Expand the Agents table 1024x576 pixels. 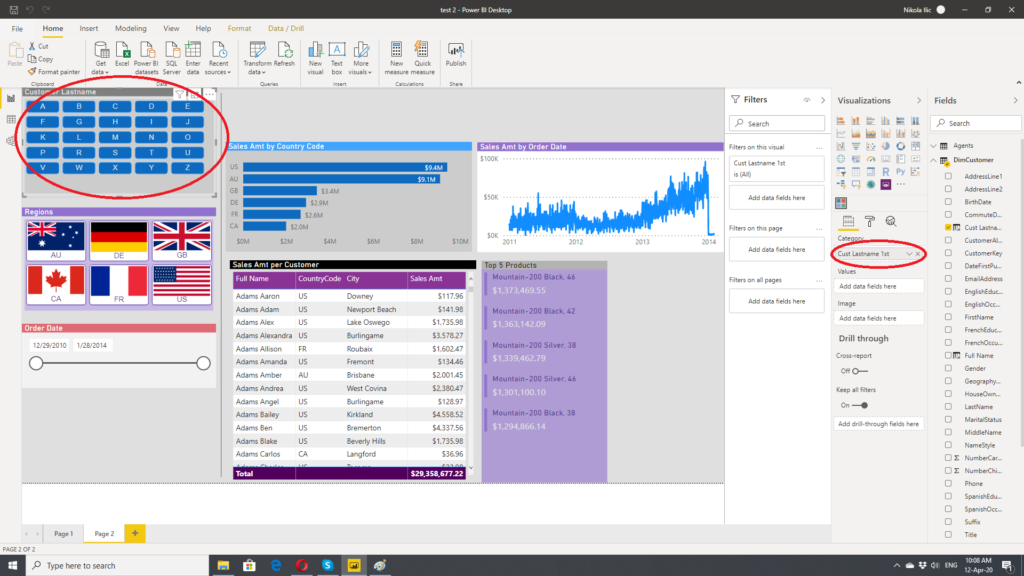click(x=934, y=146)
